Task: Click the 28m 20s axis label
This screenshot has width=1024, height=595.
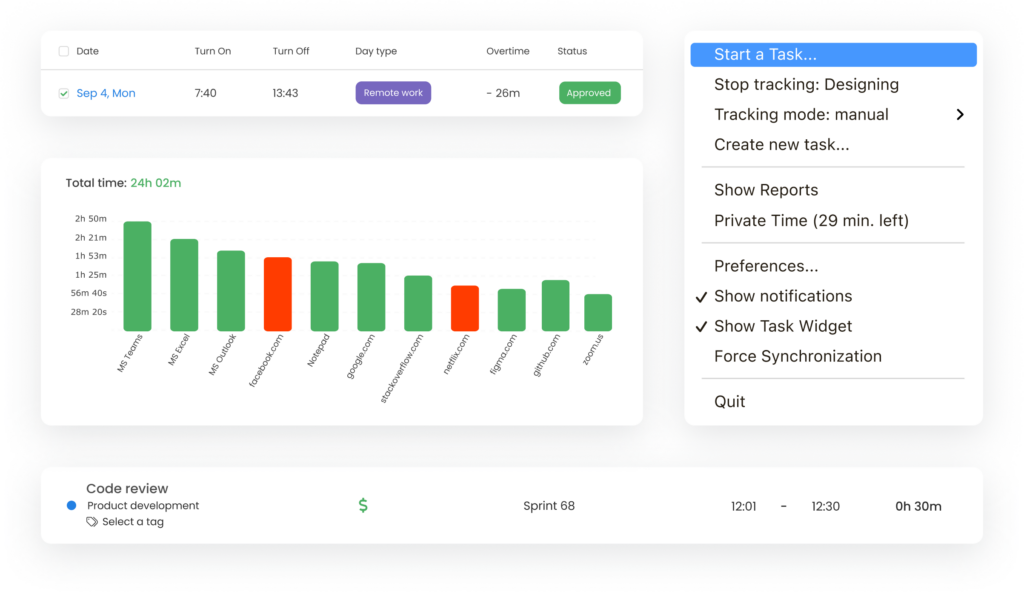Action: pyautogui.click(x=88, y=312)
